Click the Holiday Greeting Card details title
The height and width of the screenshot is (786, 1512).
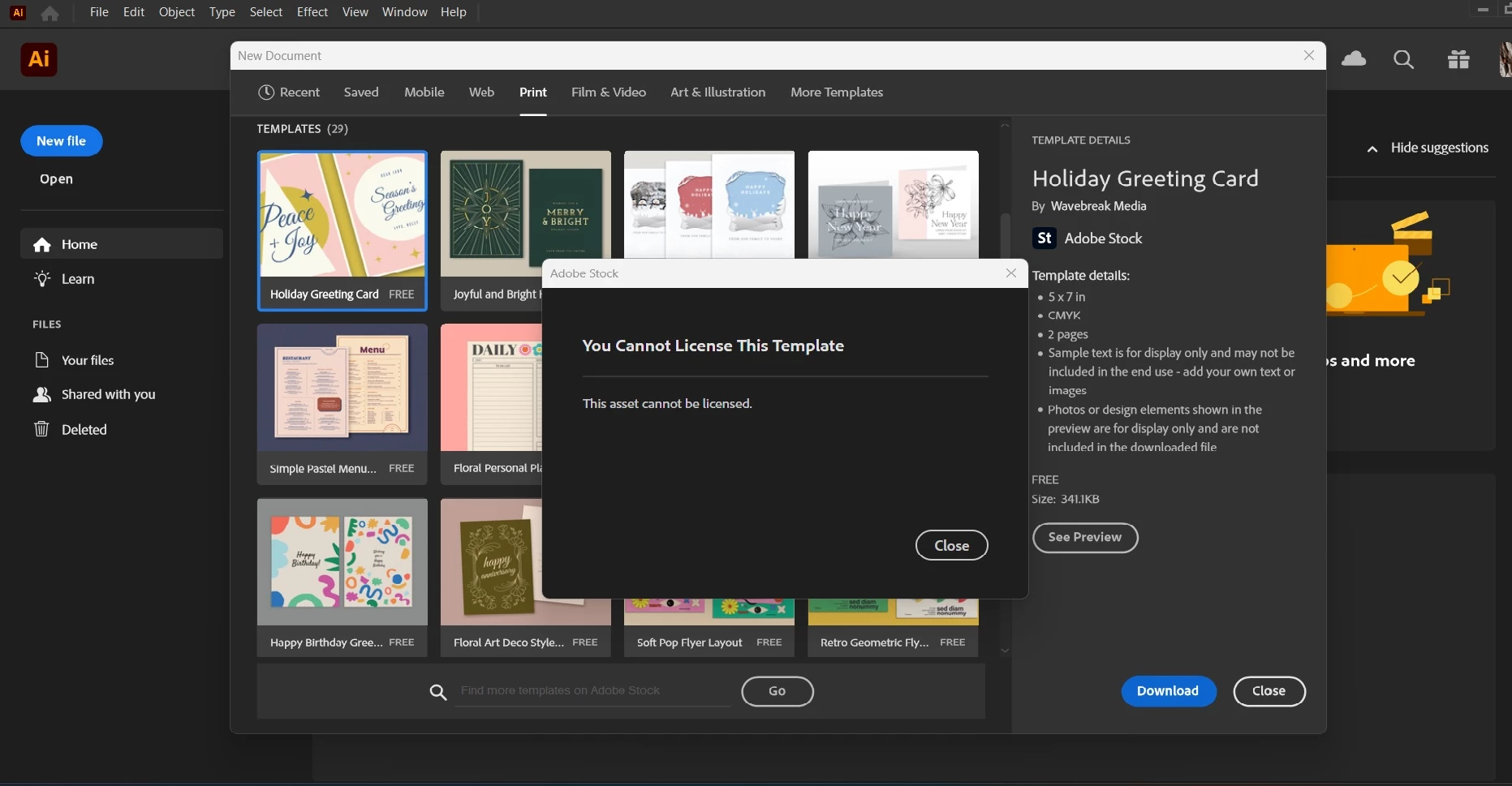coord(1145,178)
